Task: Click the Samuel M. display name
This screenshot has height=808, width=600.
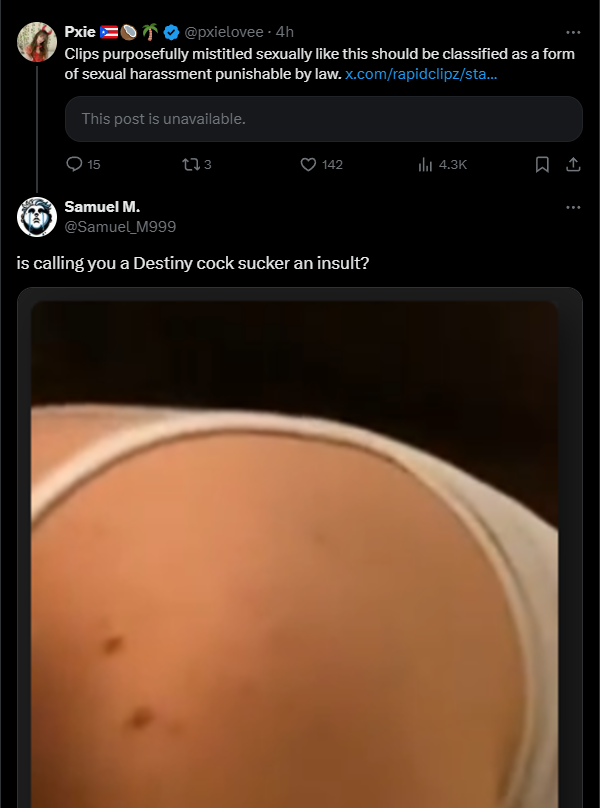Action: 102,207
